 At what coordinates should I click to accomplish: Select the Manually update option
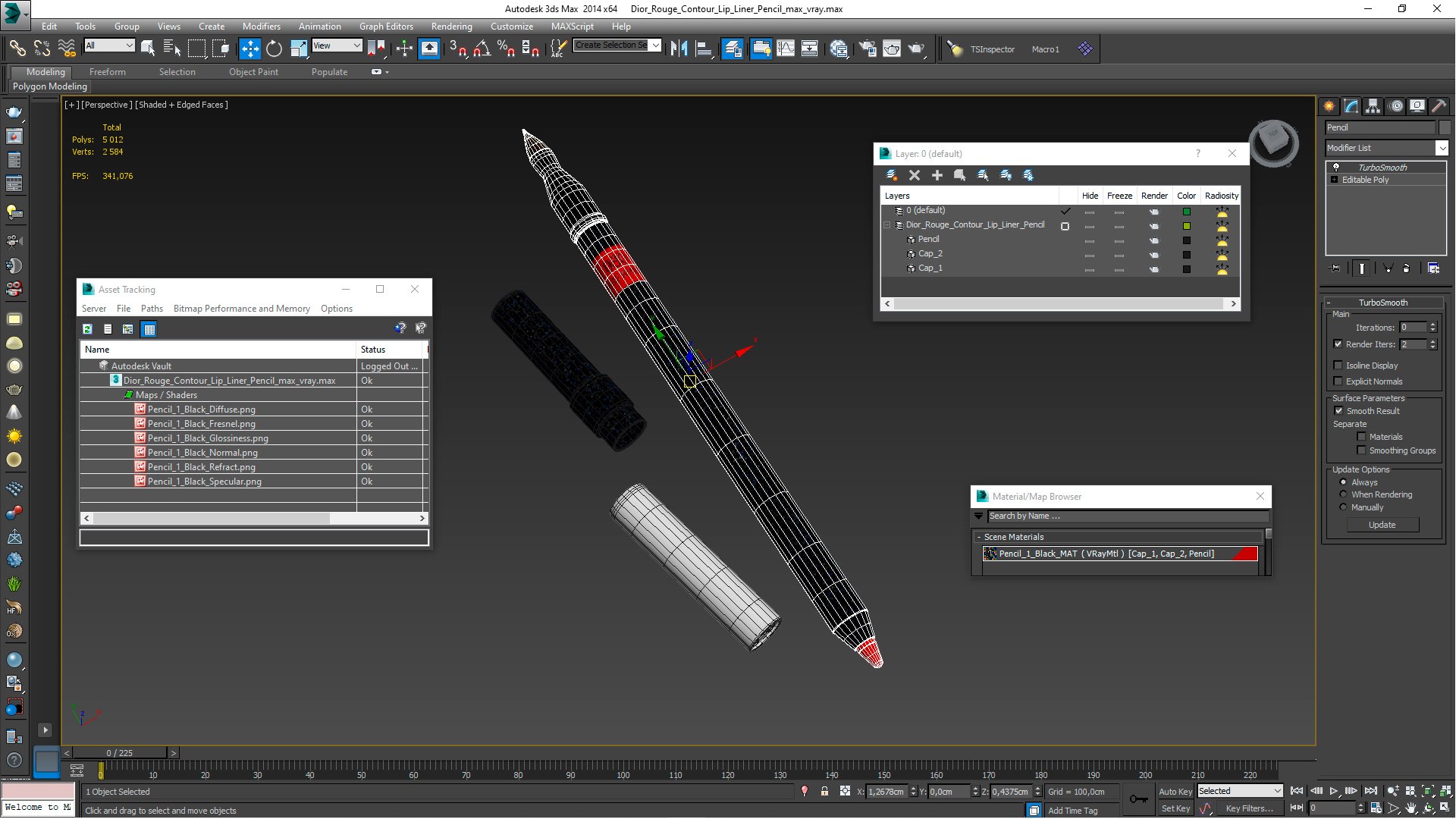click(x=1344, y=507)
